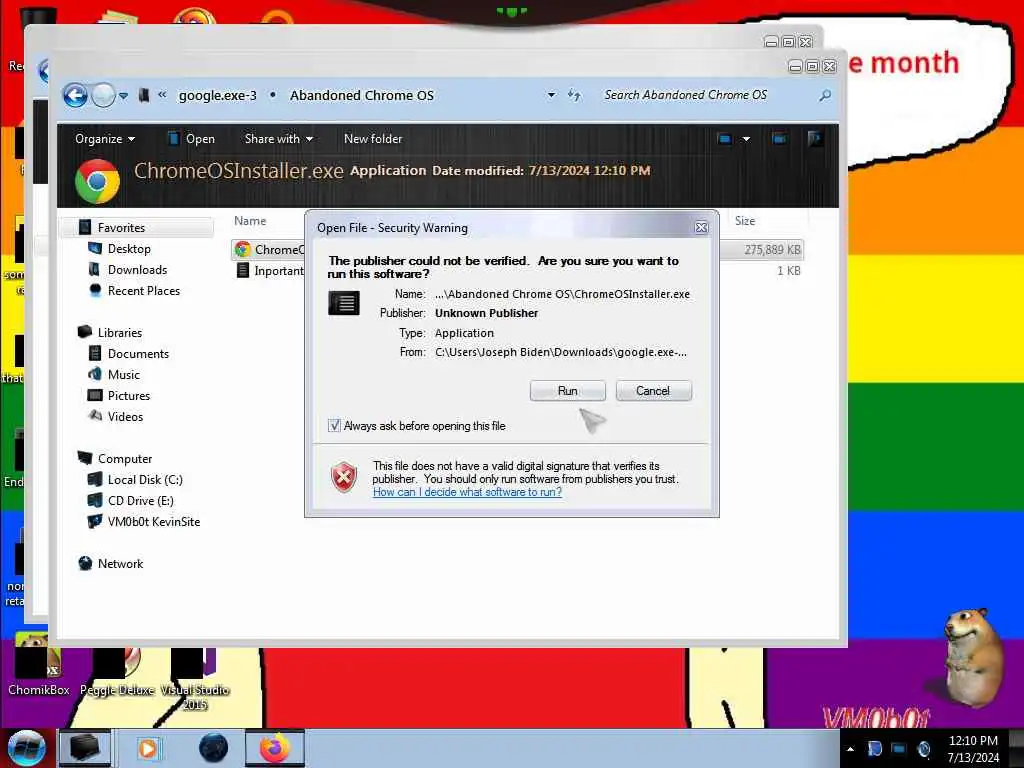Show hidden tray icons arrow
This screenshot has height=768, width=1024.
tap(850, 749)
